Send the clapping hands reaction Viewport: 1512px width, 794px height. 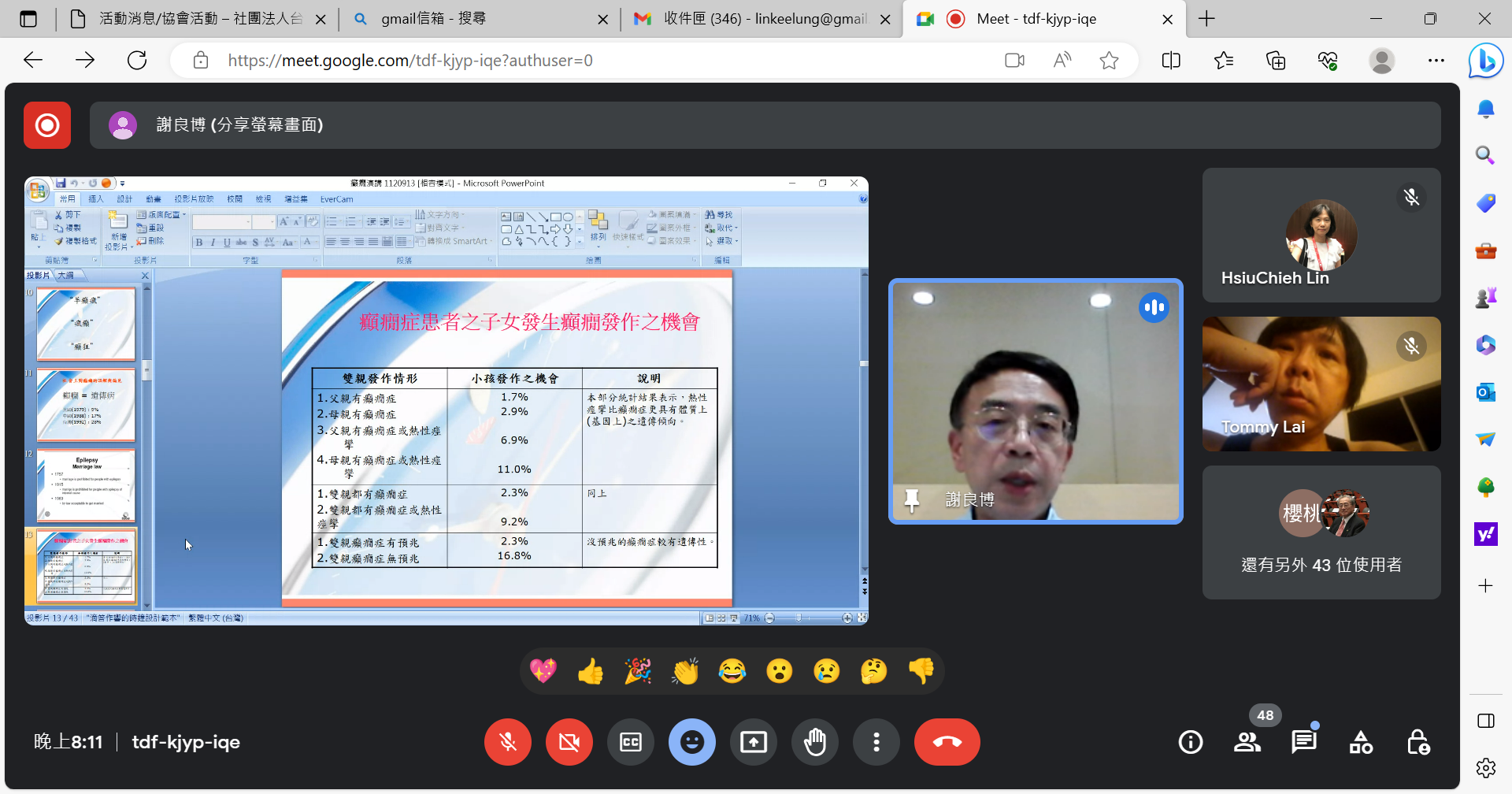[685, 671]
